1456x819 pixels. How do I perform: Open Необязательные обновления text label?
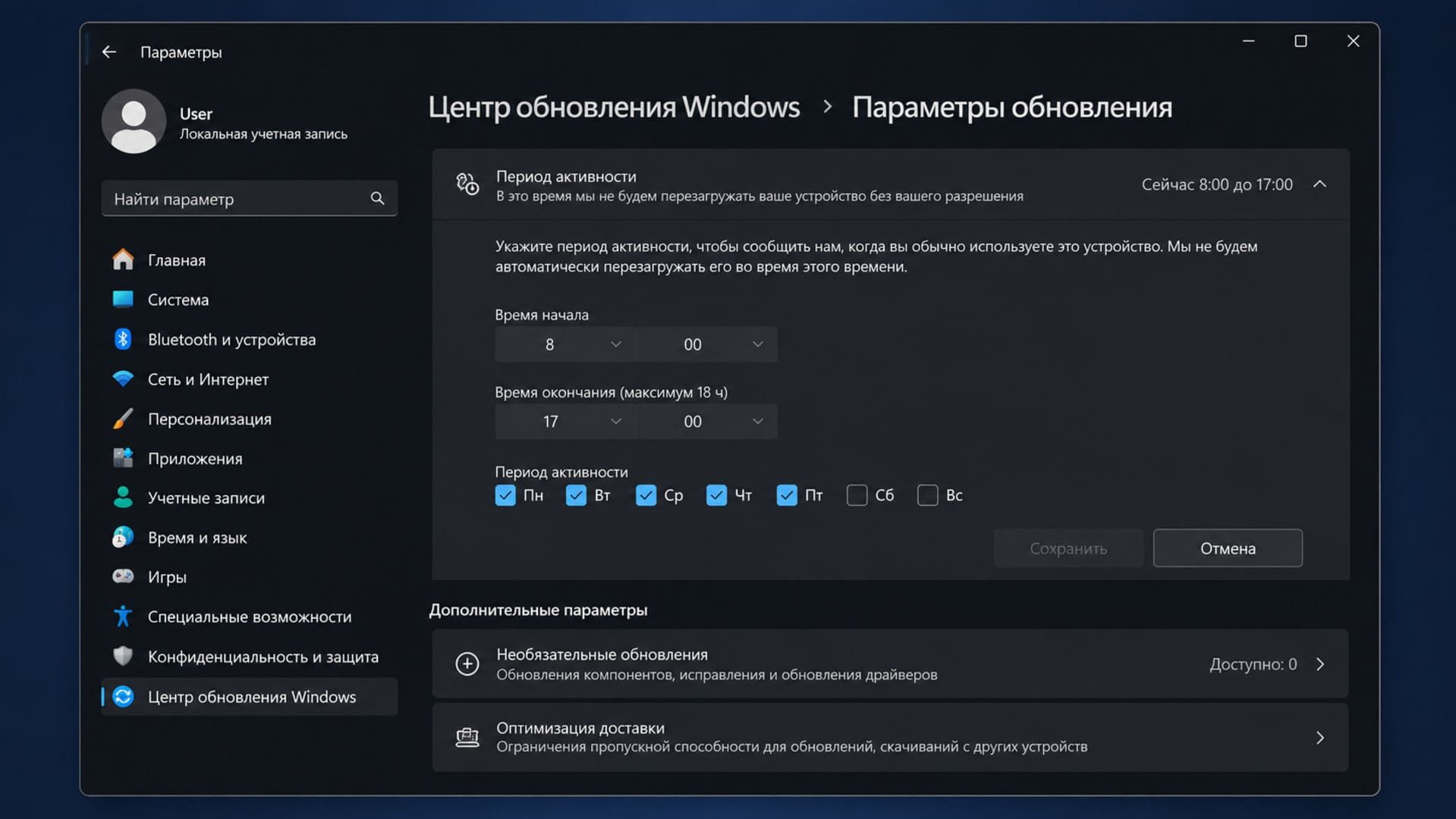602,654
